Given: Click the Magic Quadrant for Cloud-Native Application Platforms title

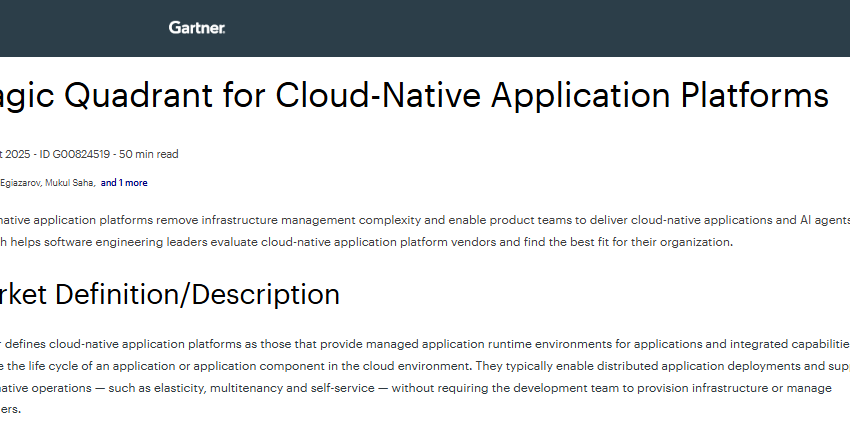Looking at the screenshot, I should pyautogui.click(x=415, y=95).
